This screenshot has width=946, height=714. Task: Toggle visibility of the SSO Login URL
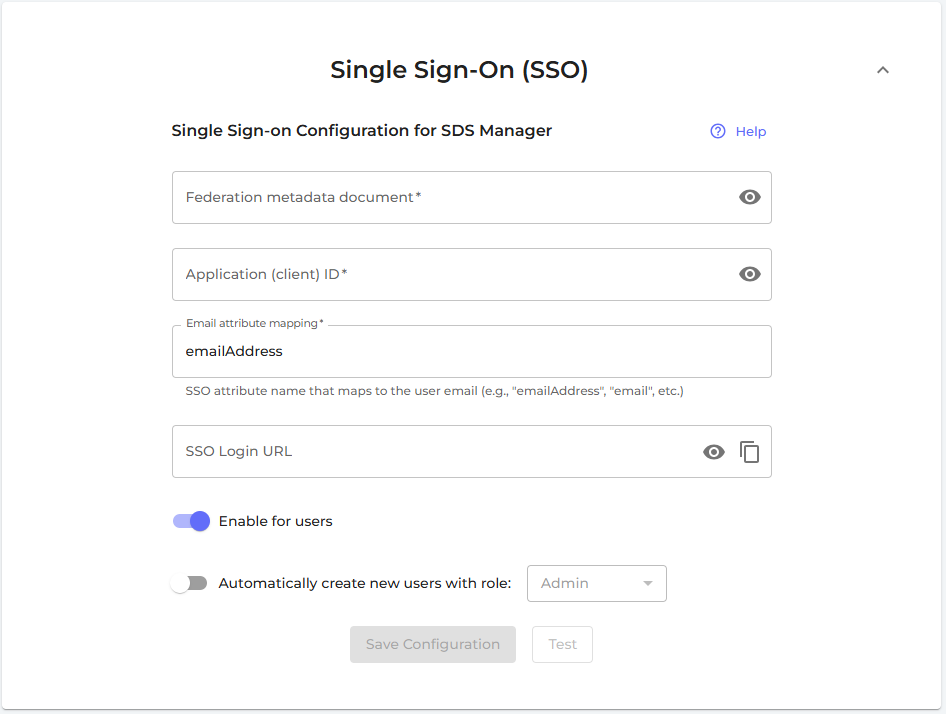click(713, 452)
